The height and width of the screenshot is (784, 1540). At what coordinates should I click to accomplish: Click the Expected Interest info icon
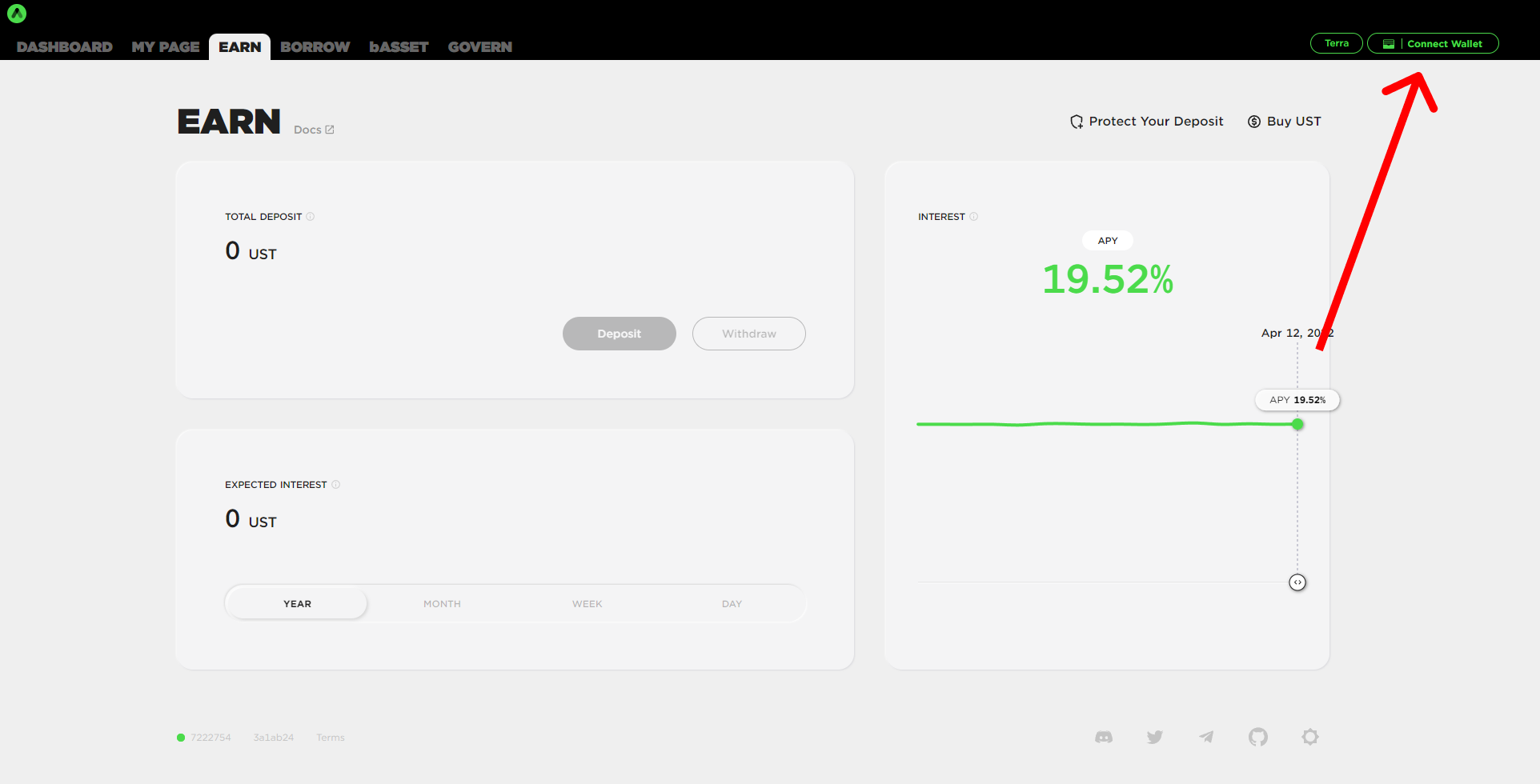point(336,485)
